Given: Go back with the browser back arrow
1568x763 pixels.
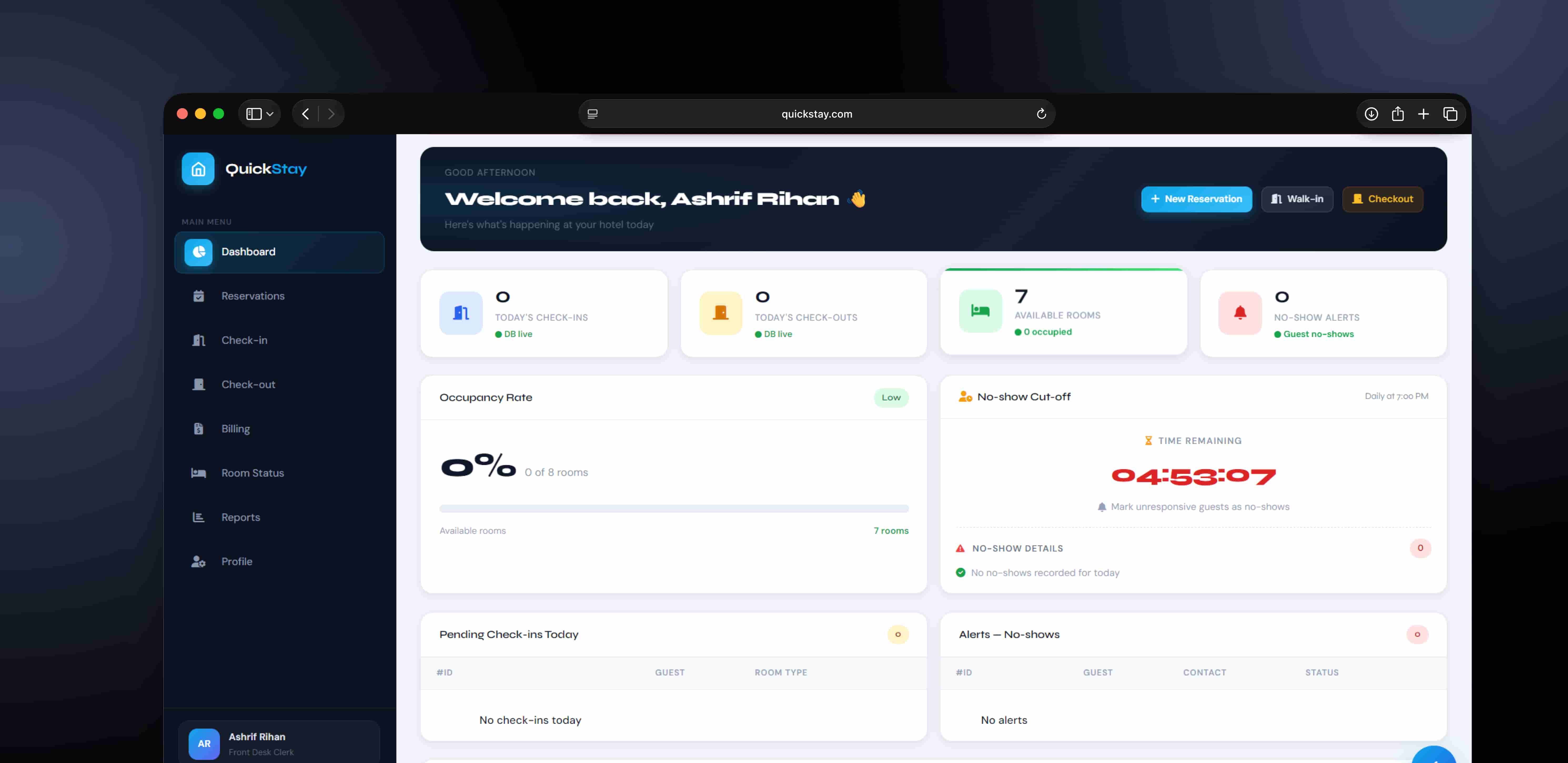Looking at the screenshot, I should point(306,114).
